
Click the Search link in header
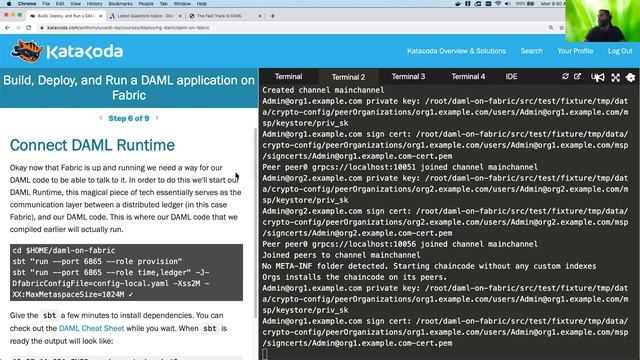click(531, 51)
